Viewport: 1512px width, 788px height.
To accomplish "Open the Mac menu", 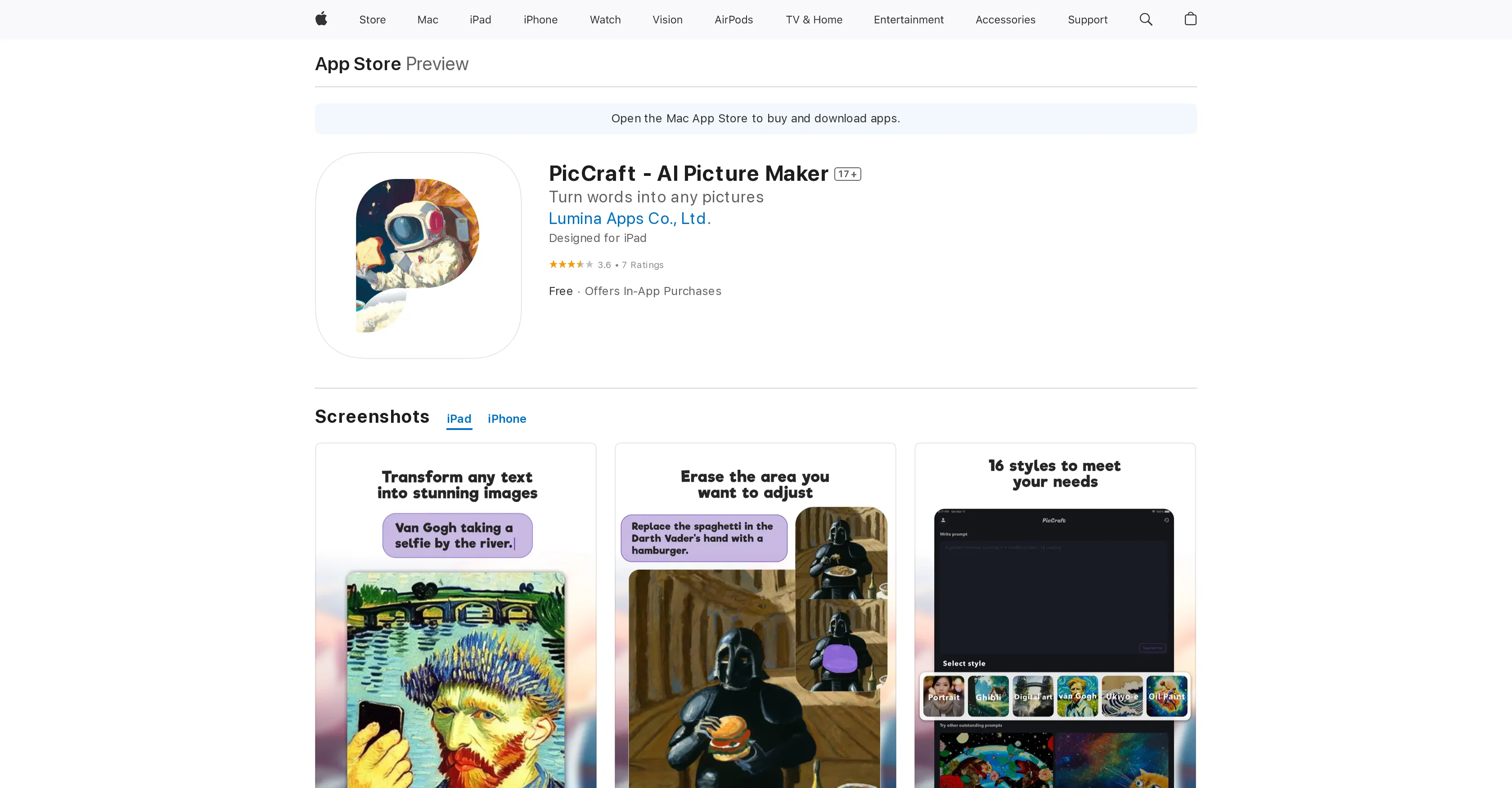I will pyautogui.click(x=428, y=19).
